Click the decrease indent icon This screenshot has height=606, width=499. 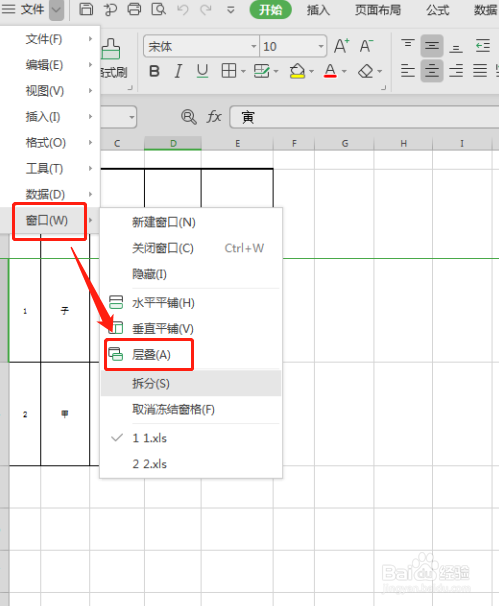coord(483,46)
